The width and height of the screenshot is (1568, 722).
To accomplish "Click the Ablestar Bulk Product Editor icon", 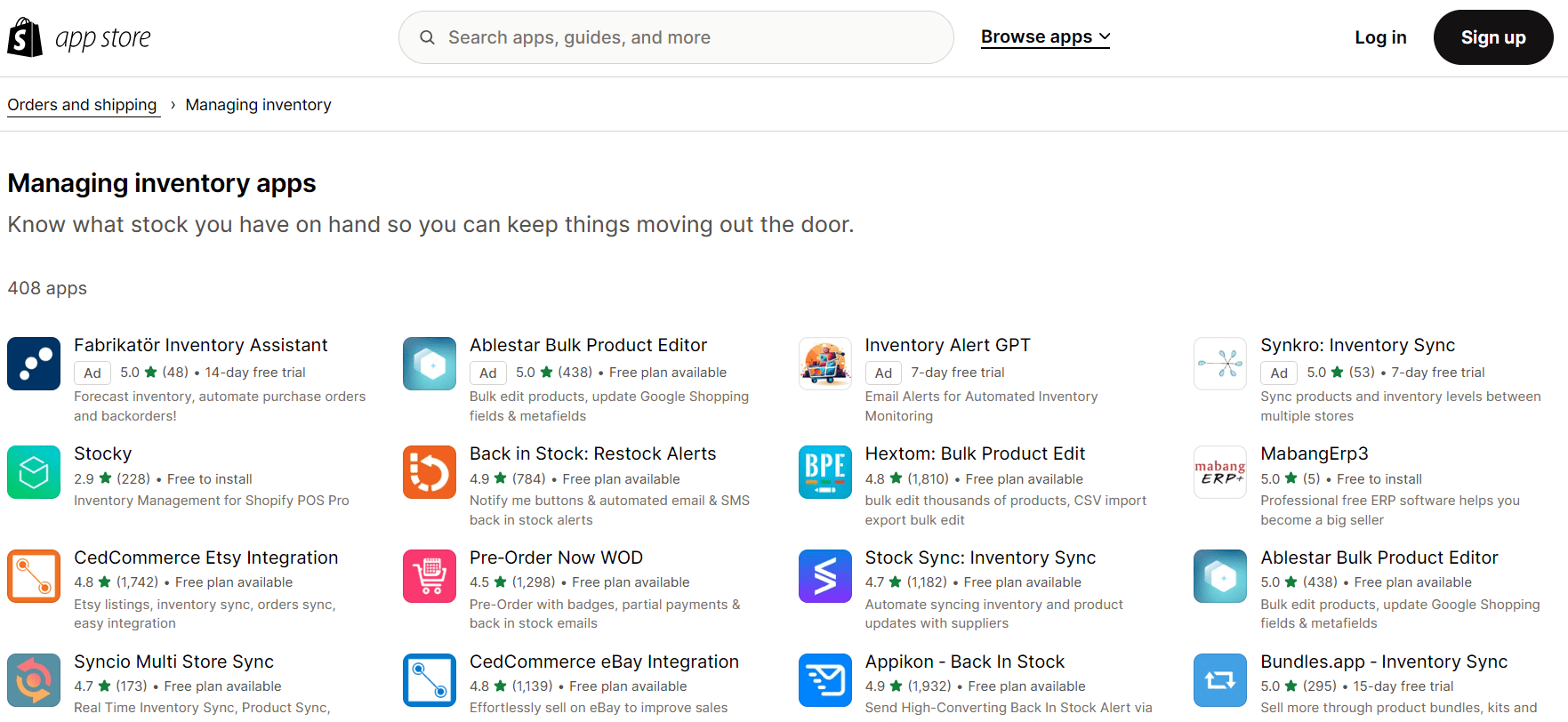I will pos(430,364).
